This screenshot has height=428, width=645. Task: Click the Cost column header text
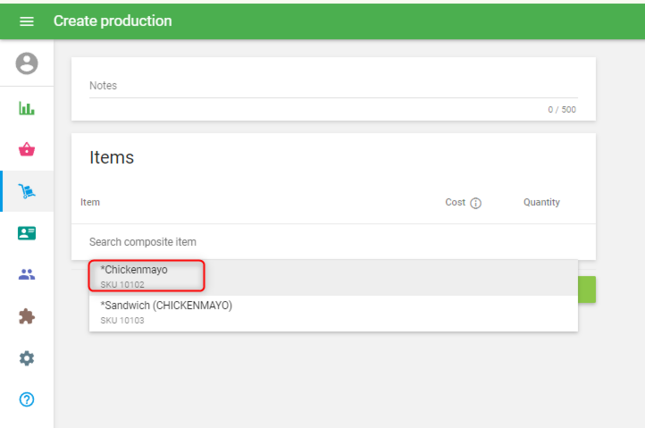pos(455,202)
